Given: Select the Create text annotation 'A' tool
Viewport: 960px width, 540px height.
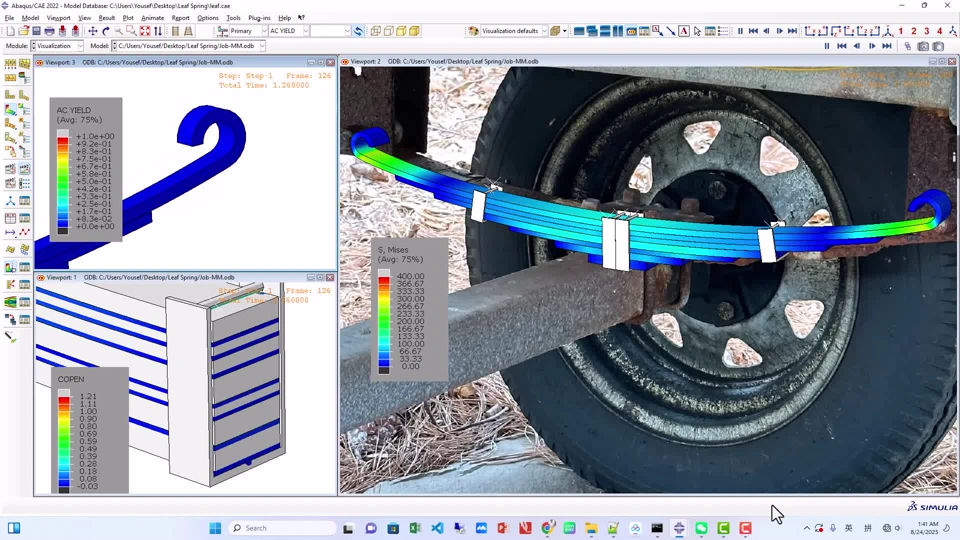Looking at the screenshot, I should (x=684, y=31).
